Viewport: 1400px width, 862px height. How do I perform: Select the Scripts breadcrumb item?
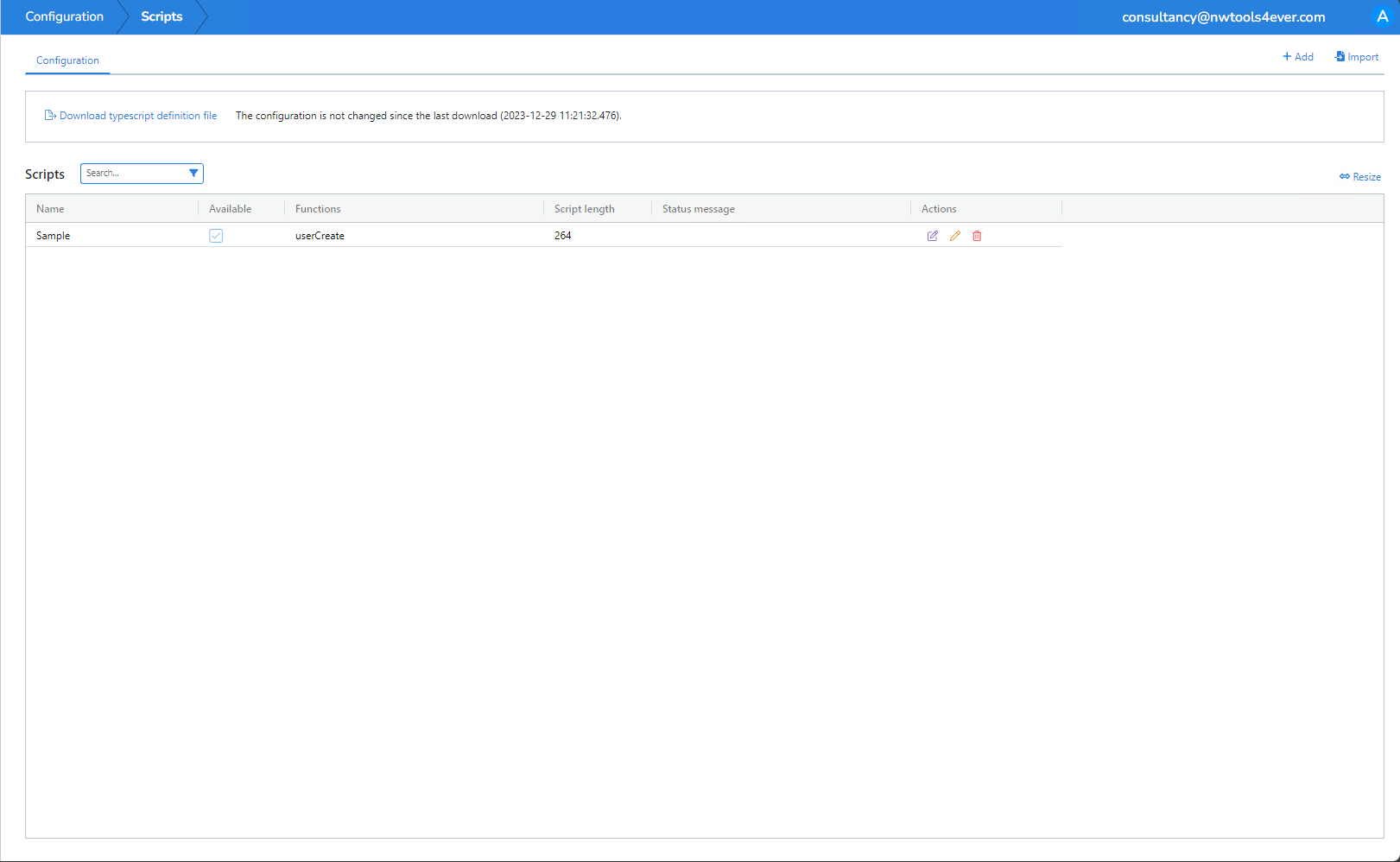(x=162, y=16)
